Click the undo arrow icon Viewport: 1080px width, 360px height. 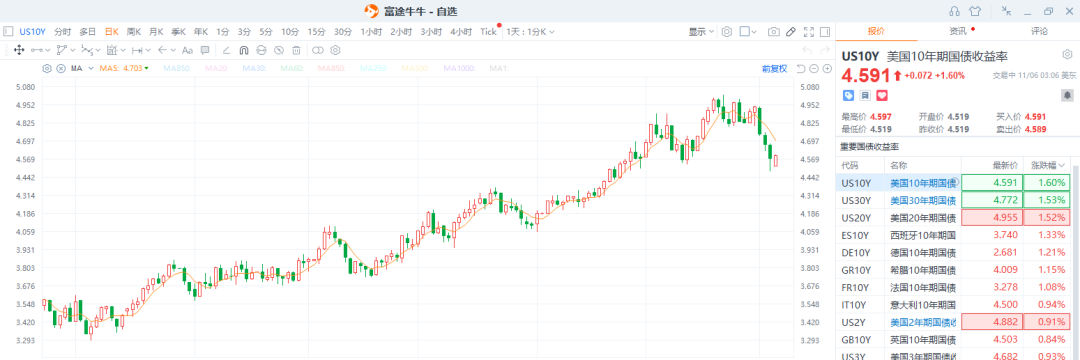point(808,50)
